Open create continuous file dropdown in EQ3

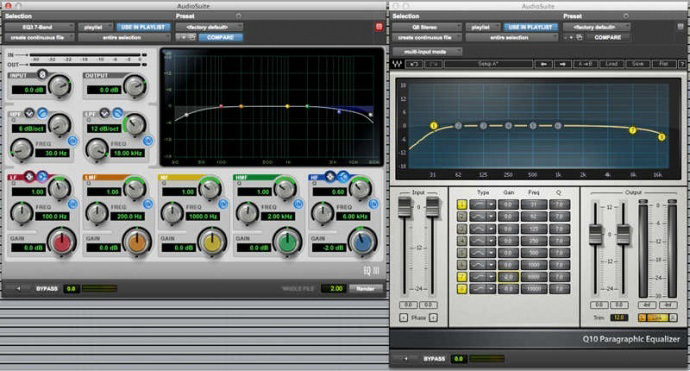(39, 37)
